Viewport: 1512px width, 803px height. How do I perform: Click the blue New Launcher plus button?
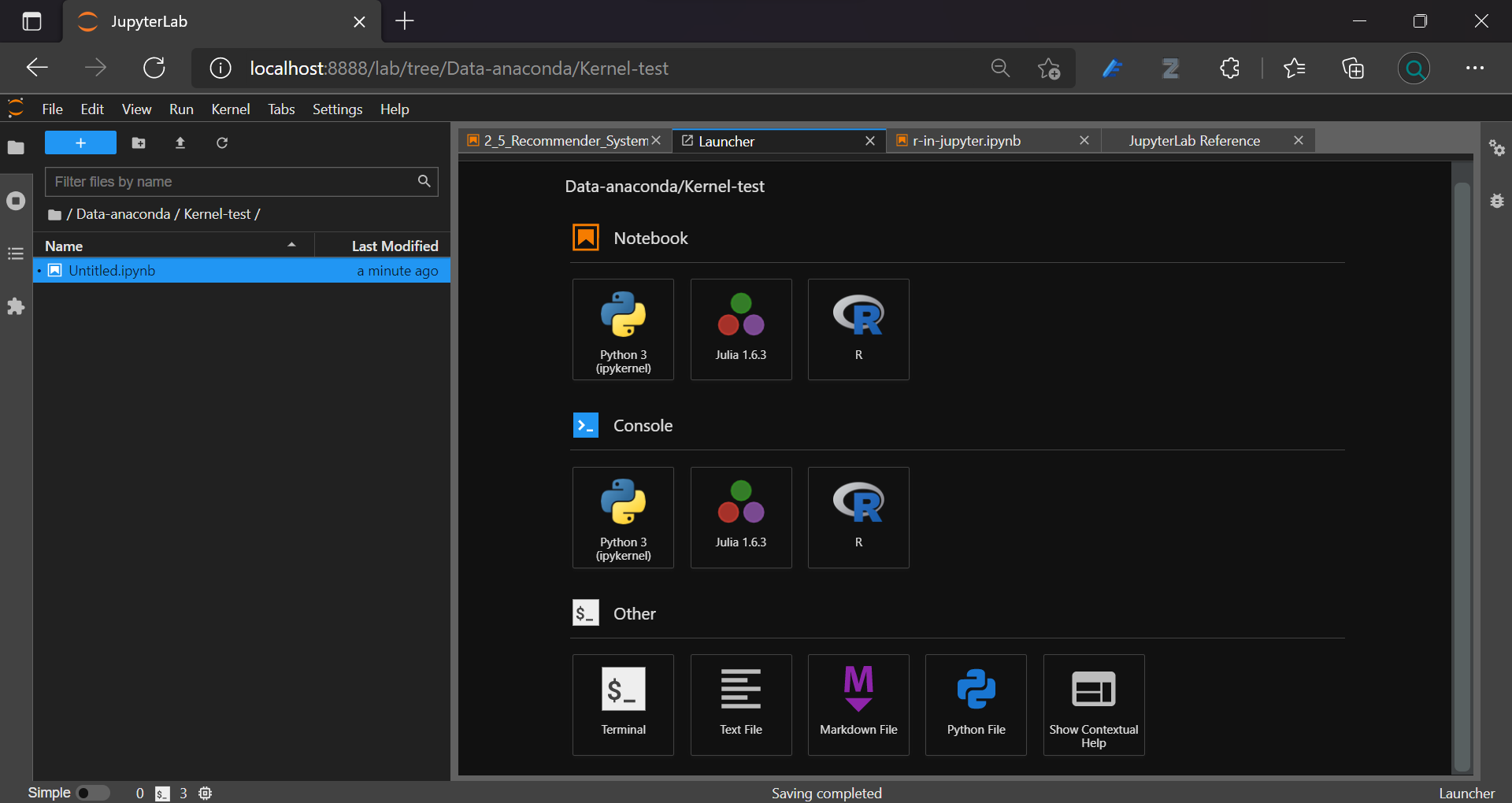tap(80, 142)
